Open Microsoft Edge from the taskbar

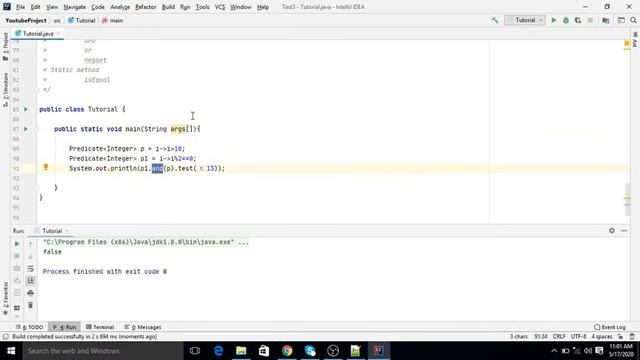[218, 351]
